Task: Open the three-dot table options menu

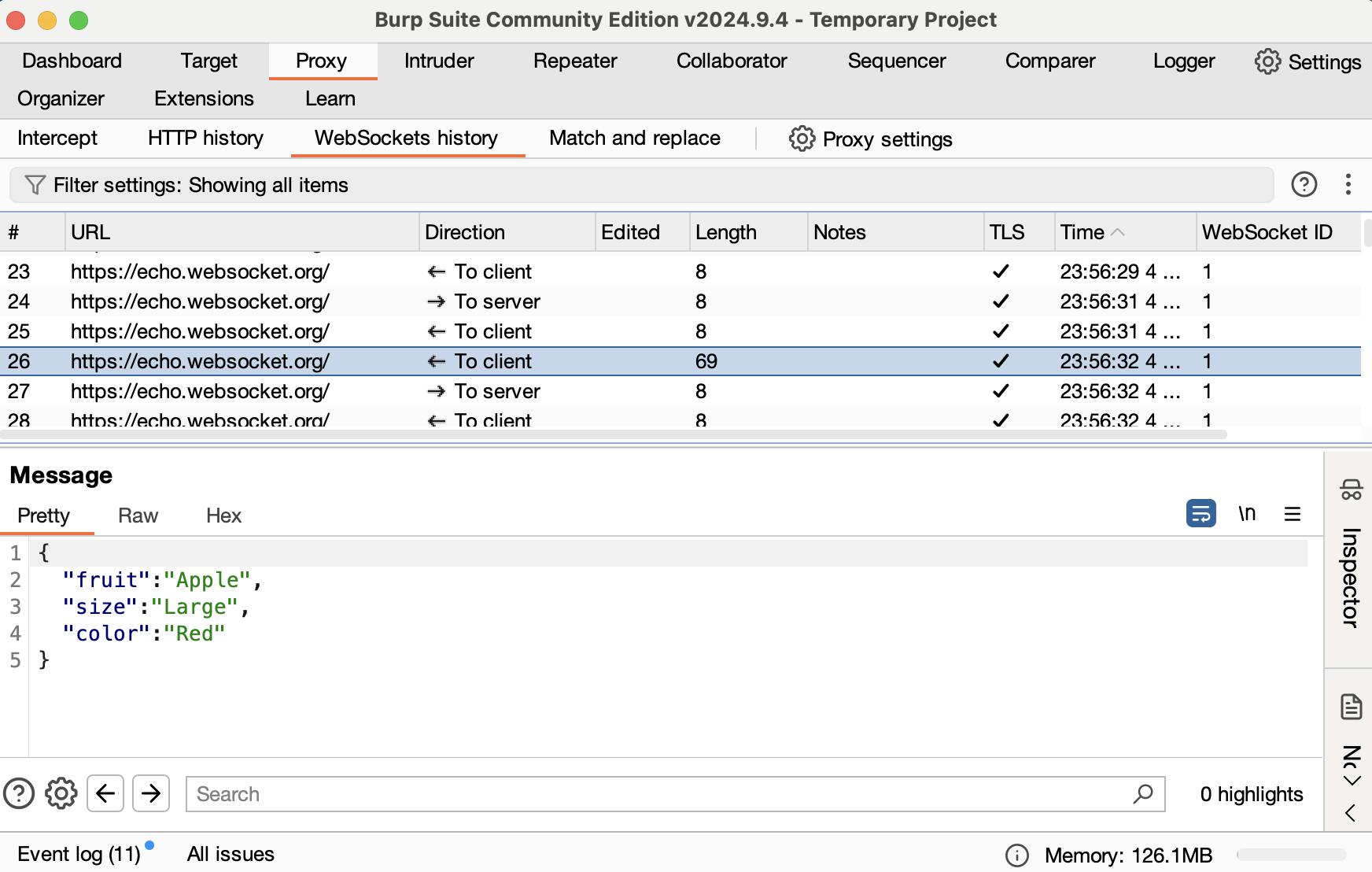Action: coord(1348,184)
